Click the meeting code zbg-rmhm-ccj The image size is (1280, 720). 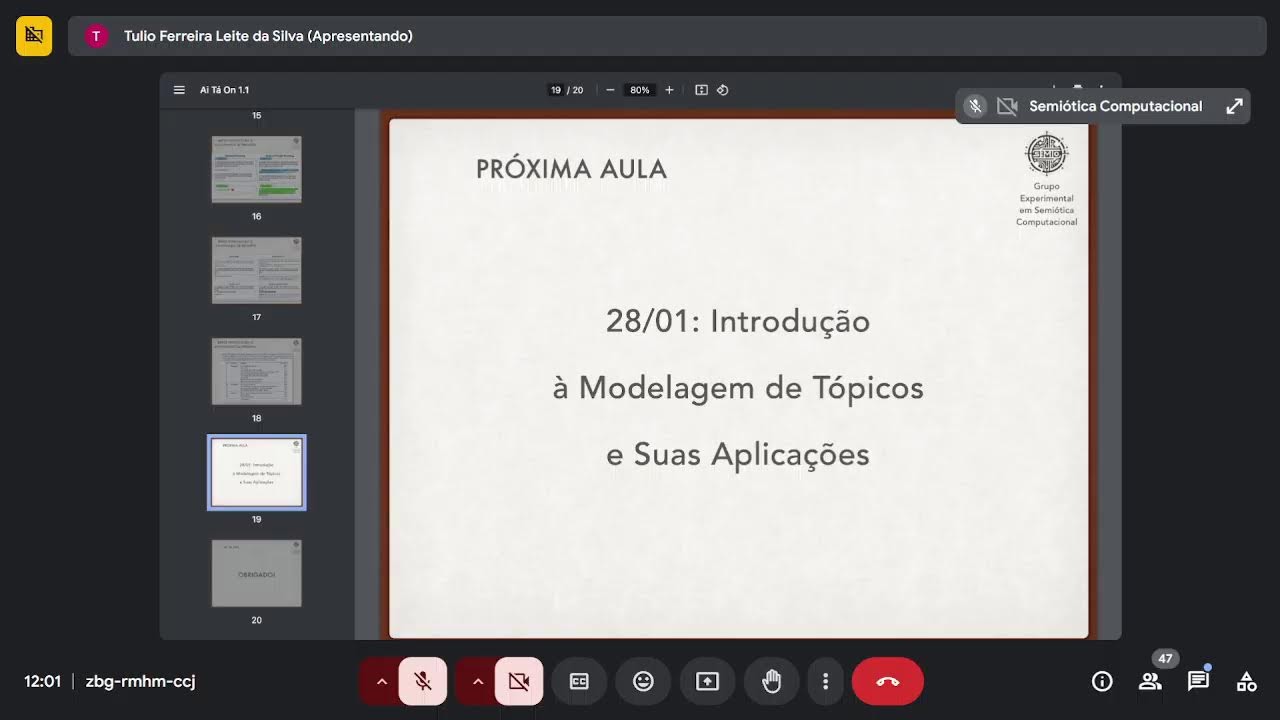141,681
